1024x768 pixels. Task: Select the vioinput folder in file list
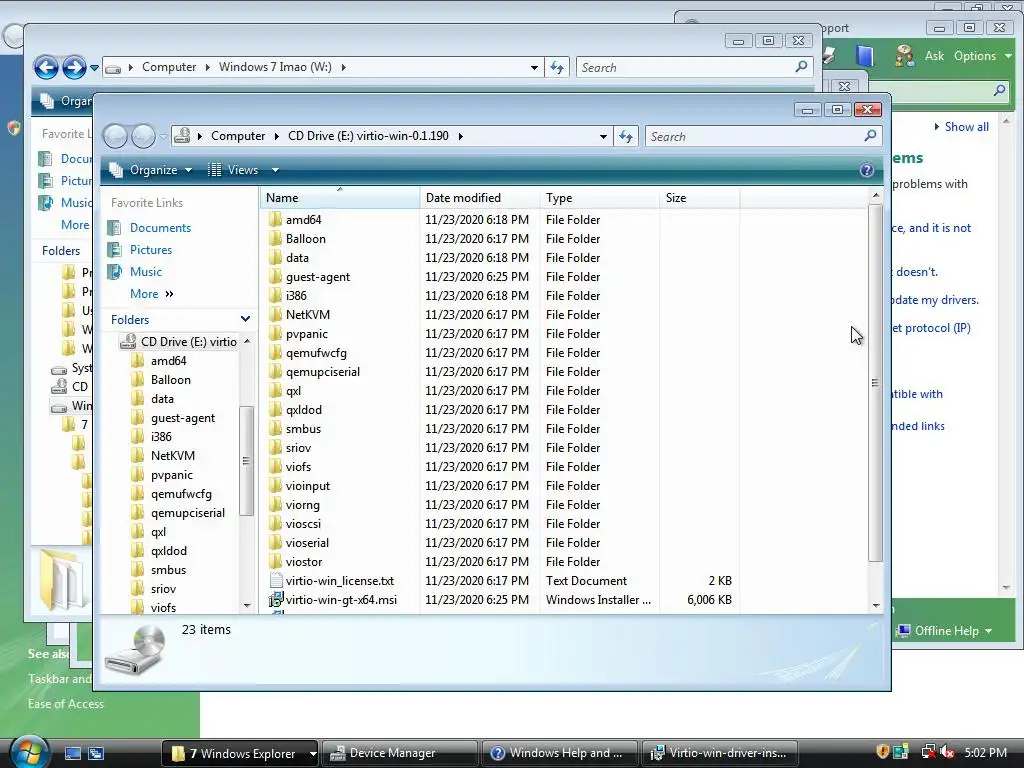tap(308, 486)
